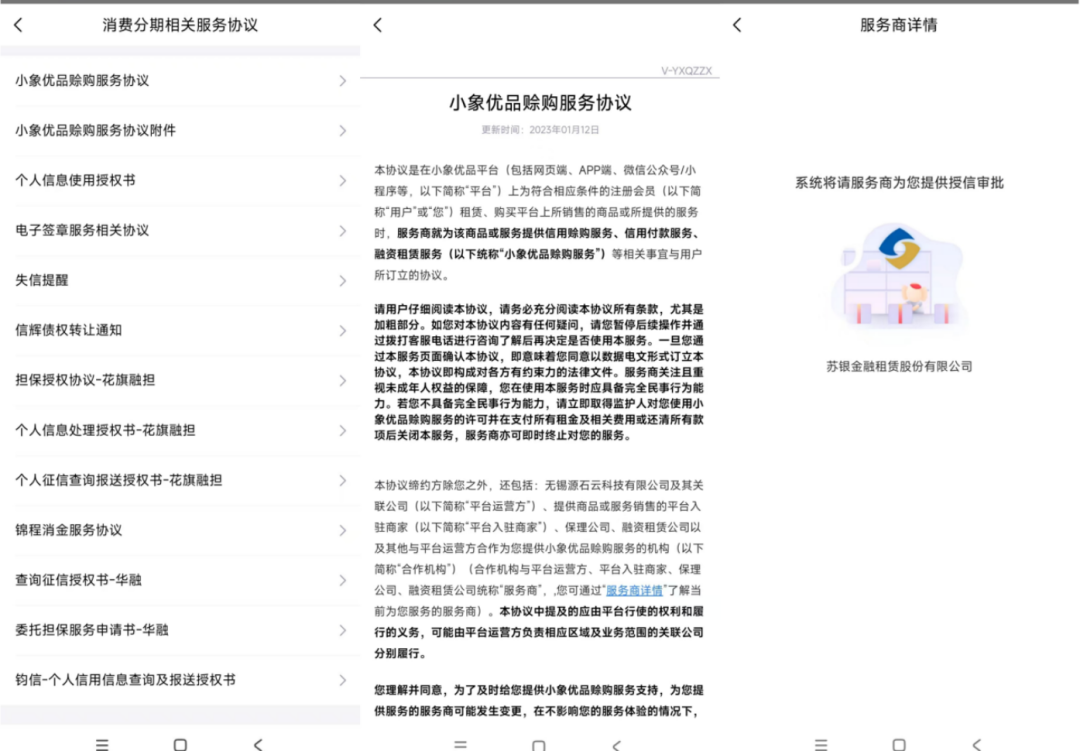
Task: Tap the system back icon on left phone
Action: [x=258, y=744]
